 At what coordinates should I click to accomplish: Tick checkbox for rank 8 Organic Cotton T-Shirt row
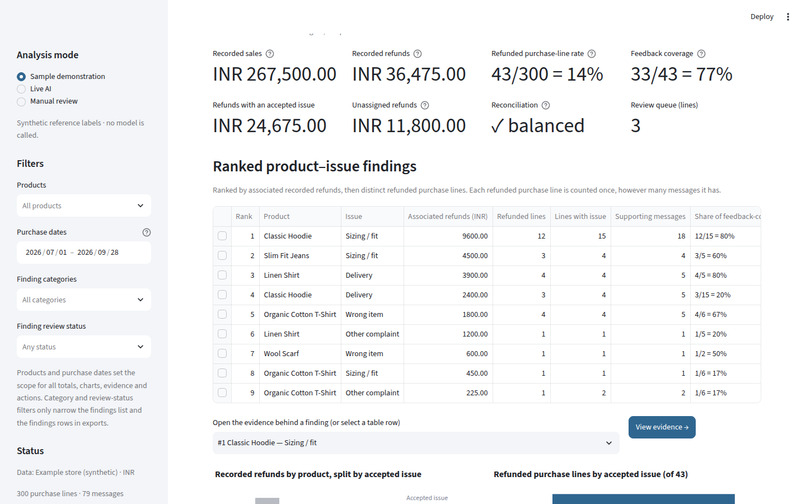tap(222, 372)
